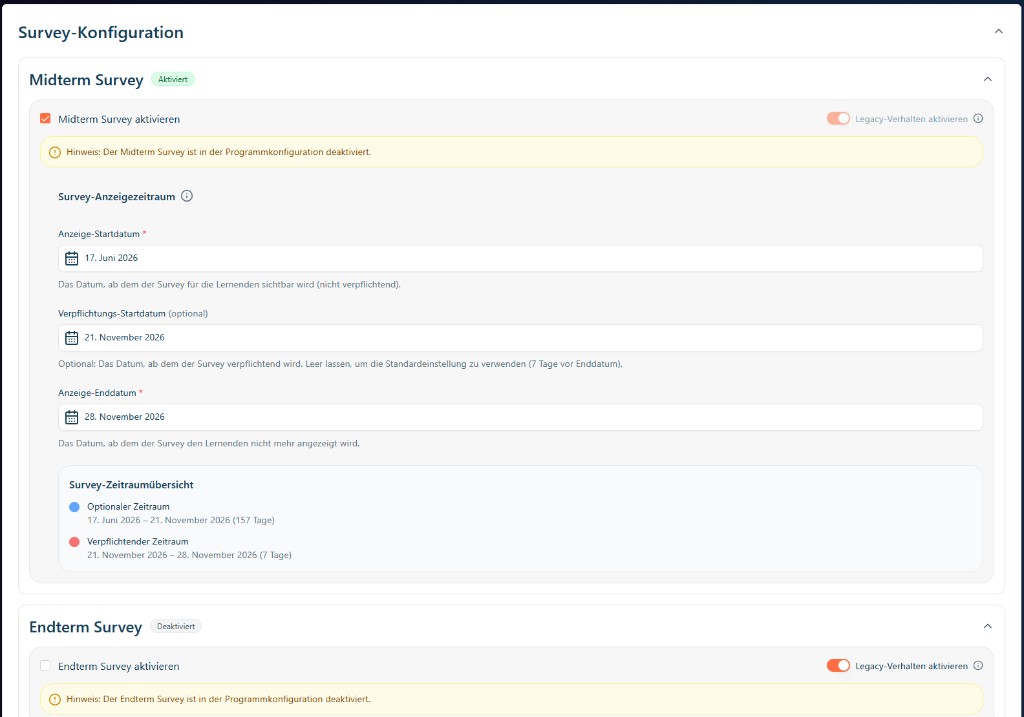Collapse the Survey-Konfiguration section chevron

[999, 31]
